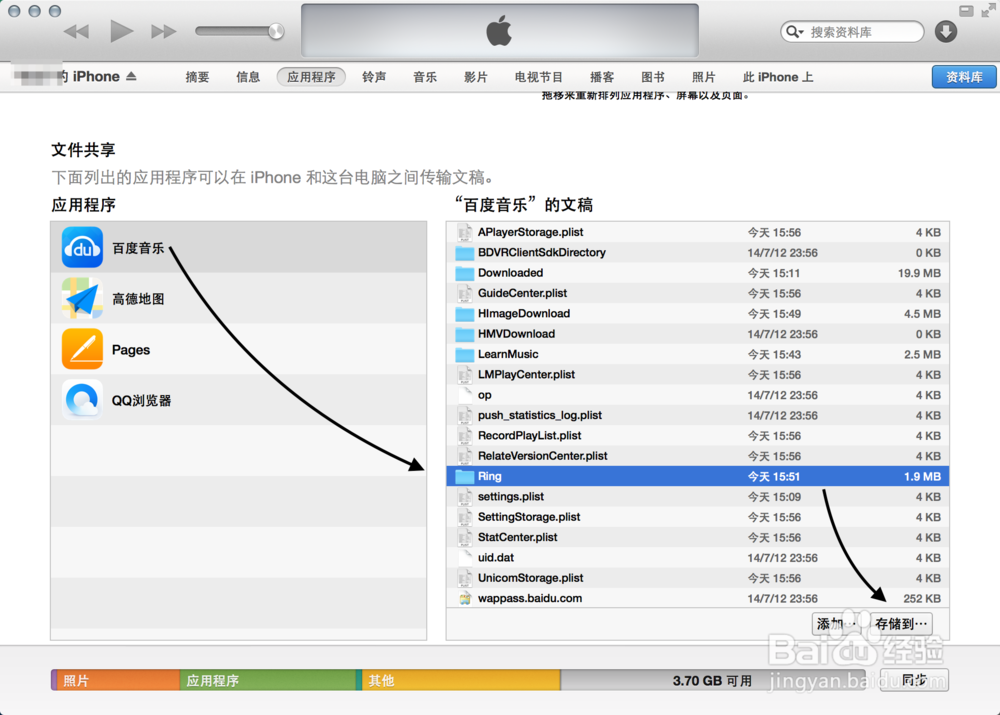Image resolution: width=1000 pixels, height=715 pixels.
Task: Select the 百度音乐 app icon
Action: tap(82, 247)
